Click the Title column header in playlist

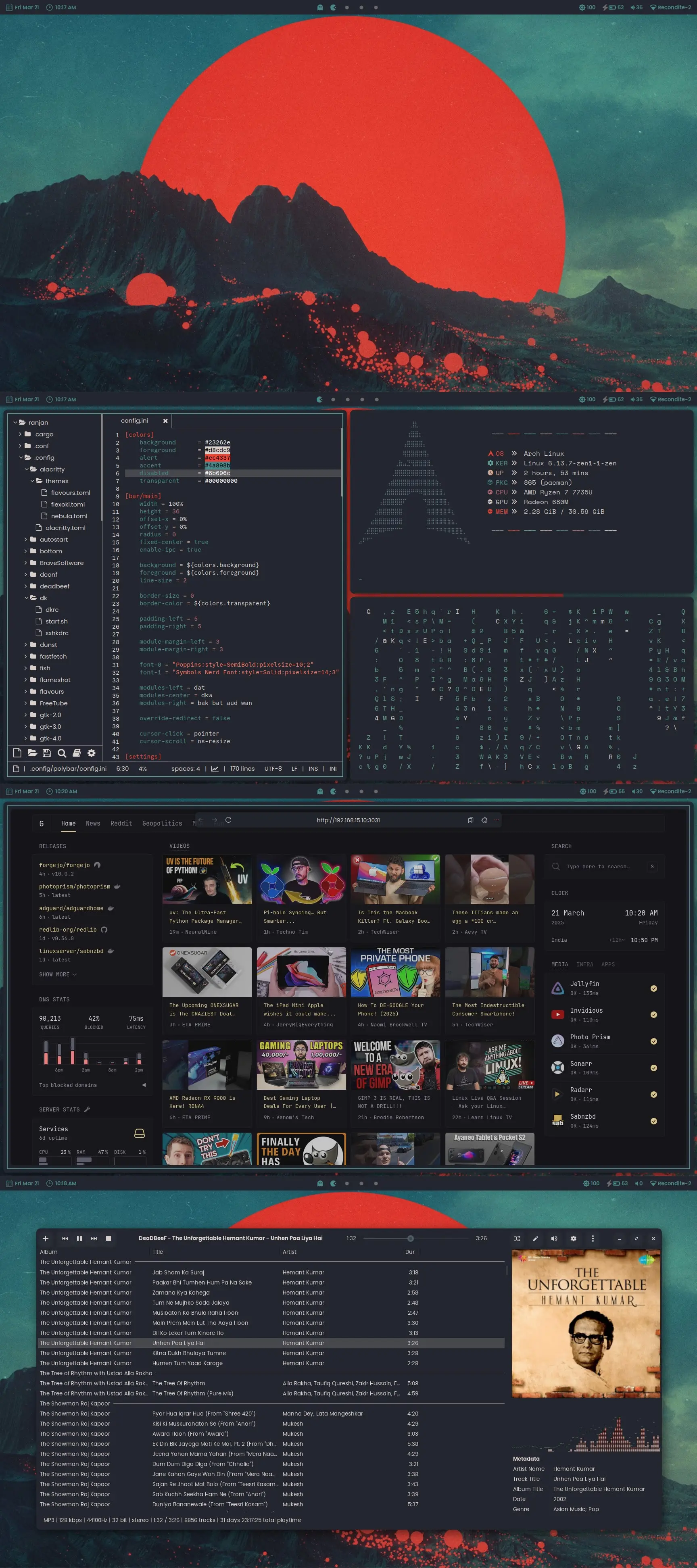tap(158, 1252)
